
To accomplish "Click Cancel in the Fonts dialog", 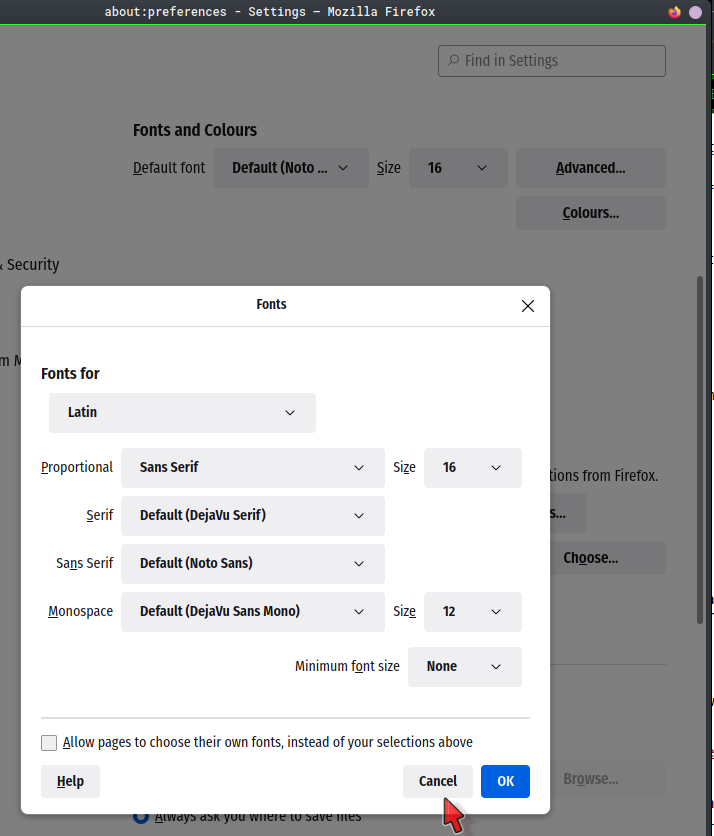I will coord(437,782).
